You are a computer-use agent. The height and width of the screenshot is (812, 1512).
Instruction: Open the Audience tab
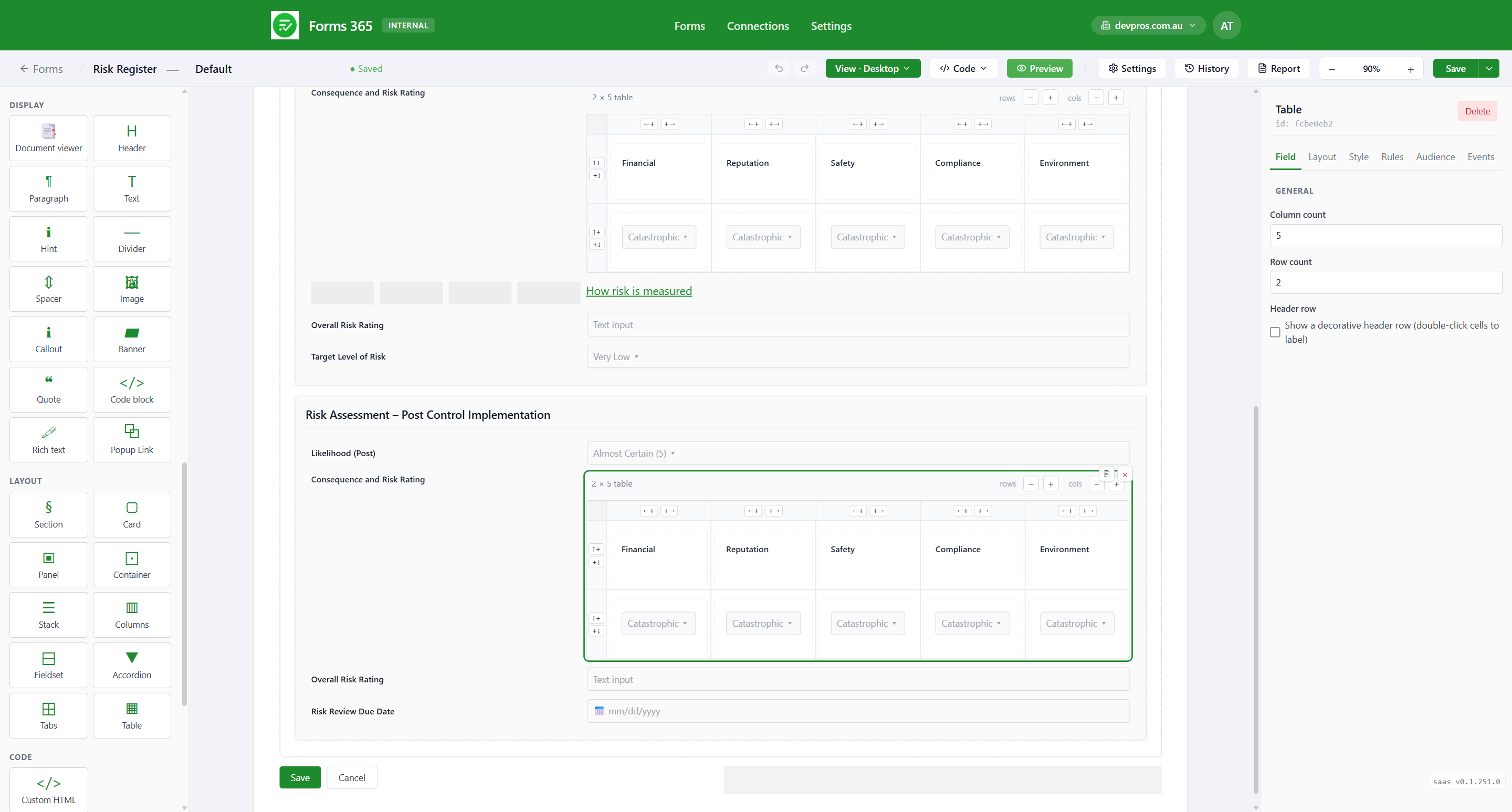pos(1435,156)
